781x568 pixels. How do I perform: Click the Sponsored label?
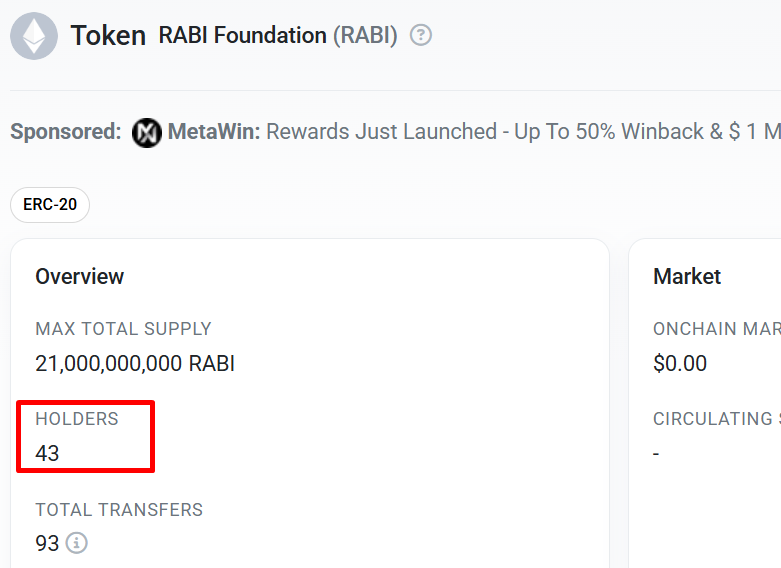[66, 132]
